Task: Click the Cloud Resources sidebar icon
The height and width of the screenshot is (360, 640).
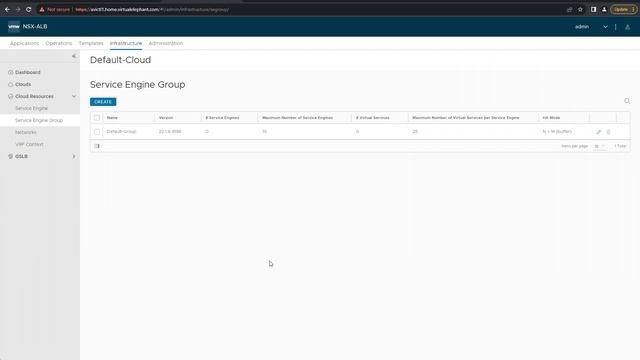Action: tap(11, 96)
